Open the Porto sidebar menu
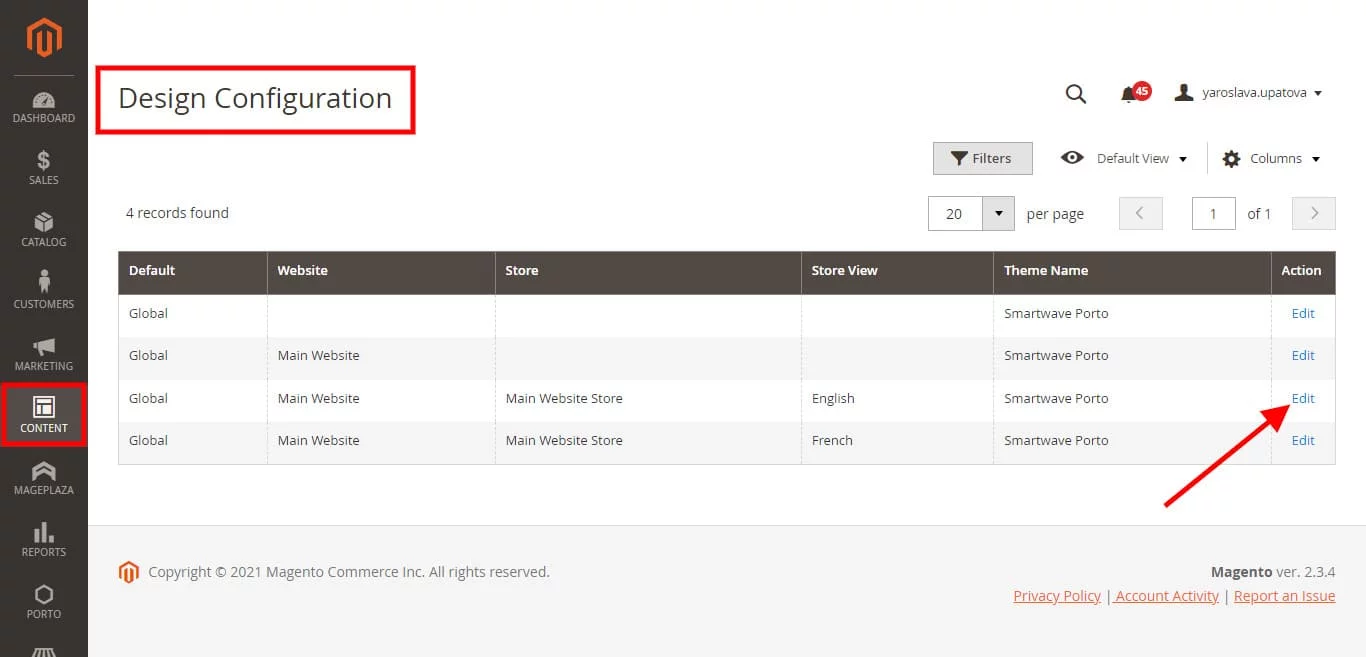The height and width of the screenshot is (657, 1366). (44, 602)
